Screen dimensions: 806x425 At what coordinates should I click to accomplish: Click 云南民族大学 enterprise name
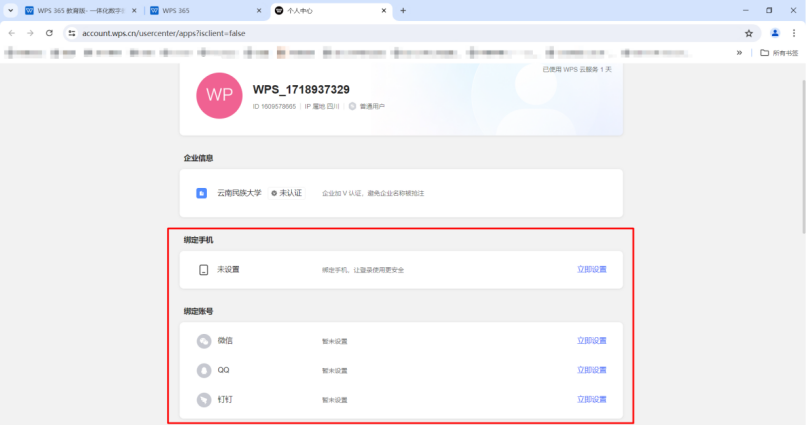(x=239, y=193)
